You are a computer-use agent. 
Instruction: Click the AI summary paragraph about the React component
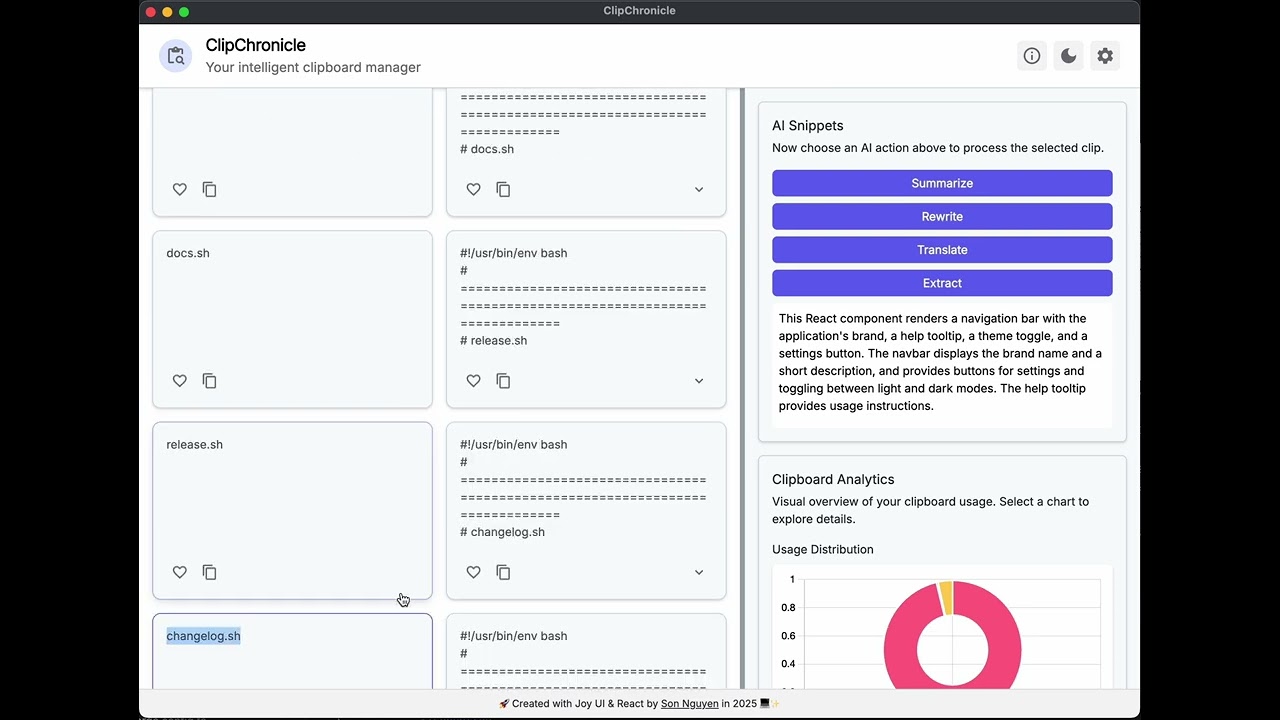(x=942, y=362)
